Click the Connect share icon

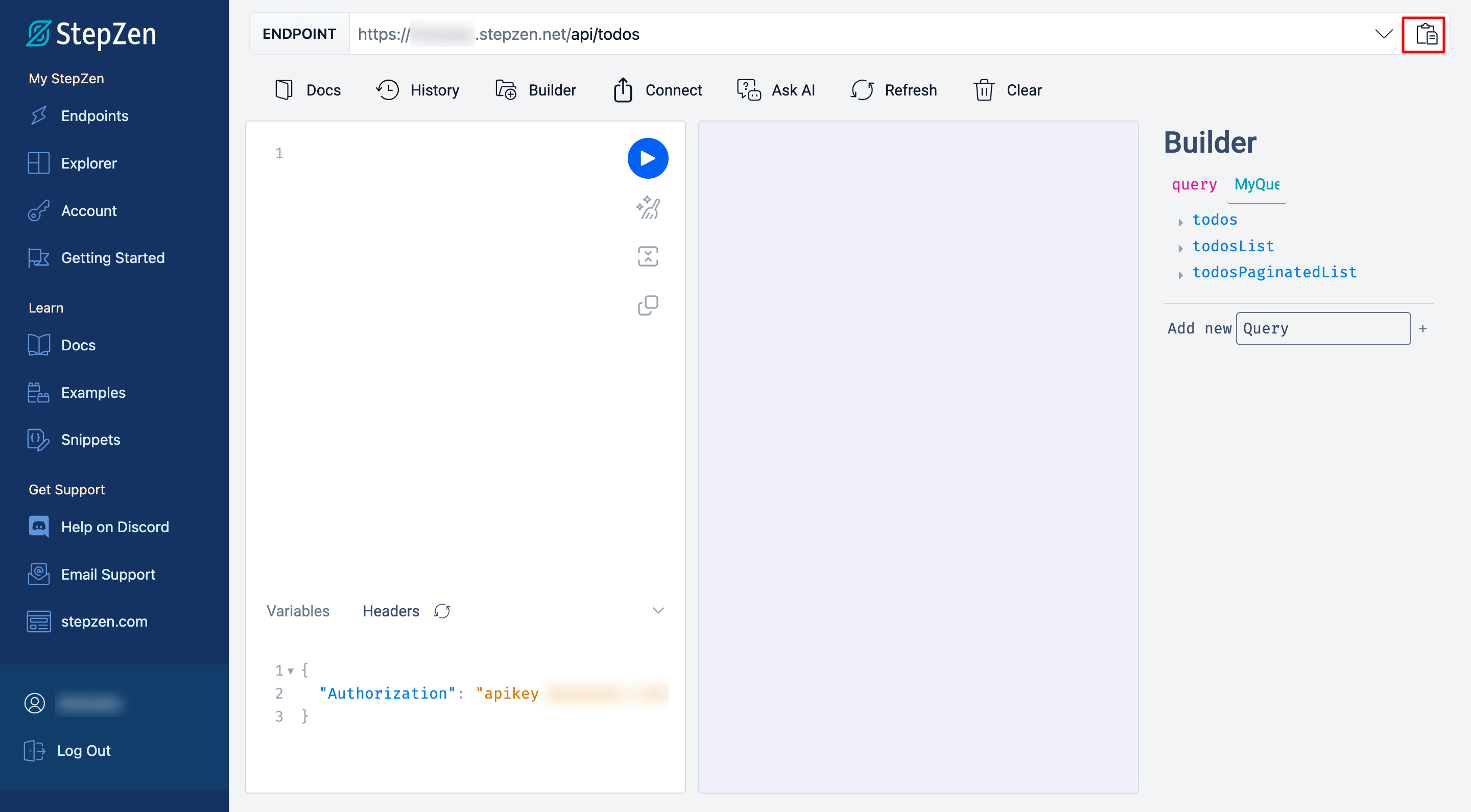[x=623, y=90]
